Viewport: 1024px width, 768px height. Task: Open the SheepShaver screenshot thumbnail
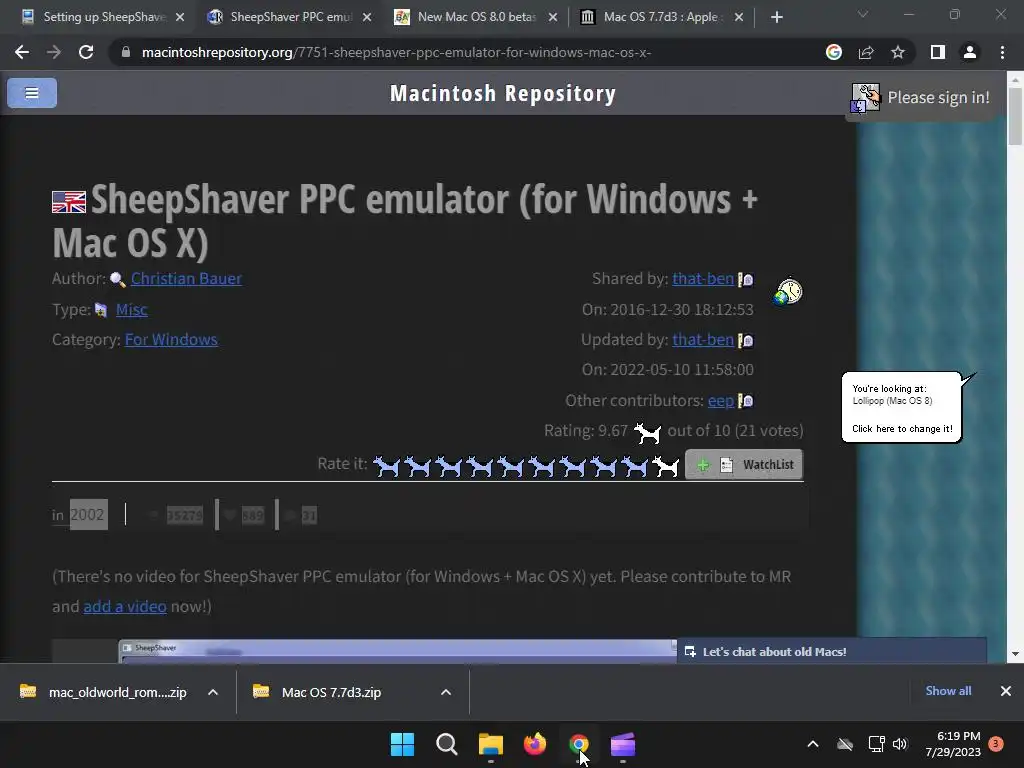(x=397, y=651)
